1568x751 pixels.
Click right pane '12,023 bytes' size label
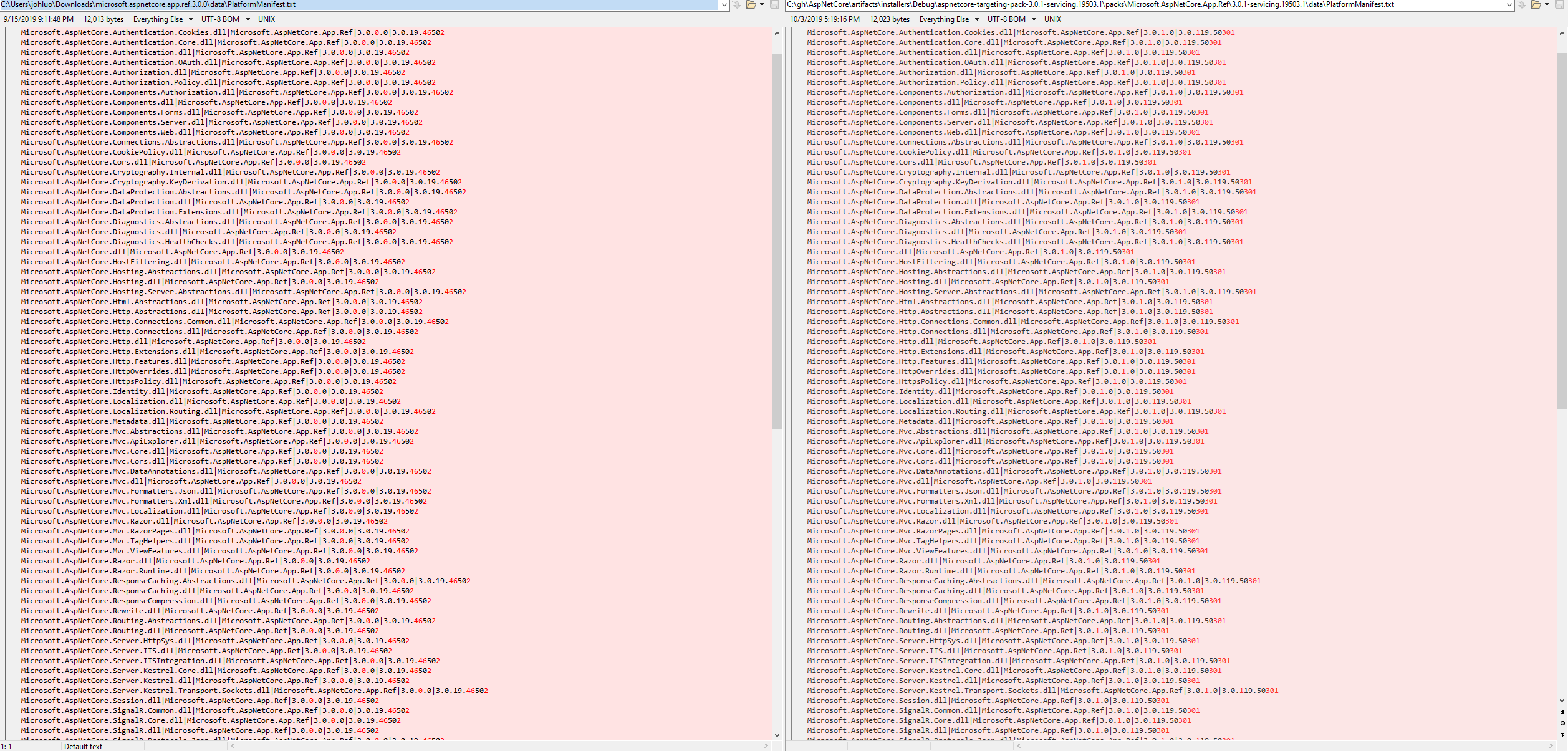point(890,19)
